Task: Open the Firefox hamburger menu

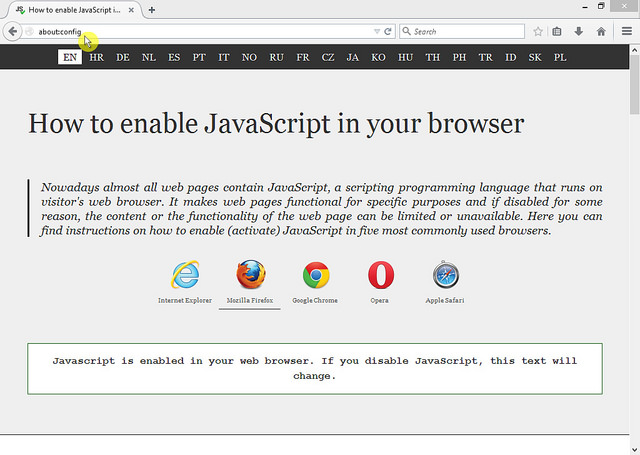Action: pos(626,32)
